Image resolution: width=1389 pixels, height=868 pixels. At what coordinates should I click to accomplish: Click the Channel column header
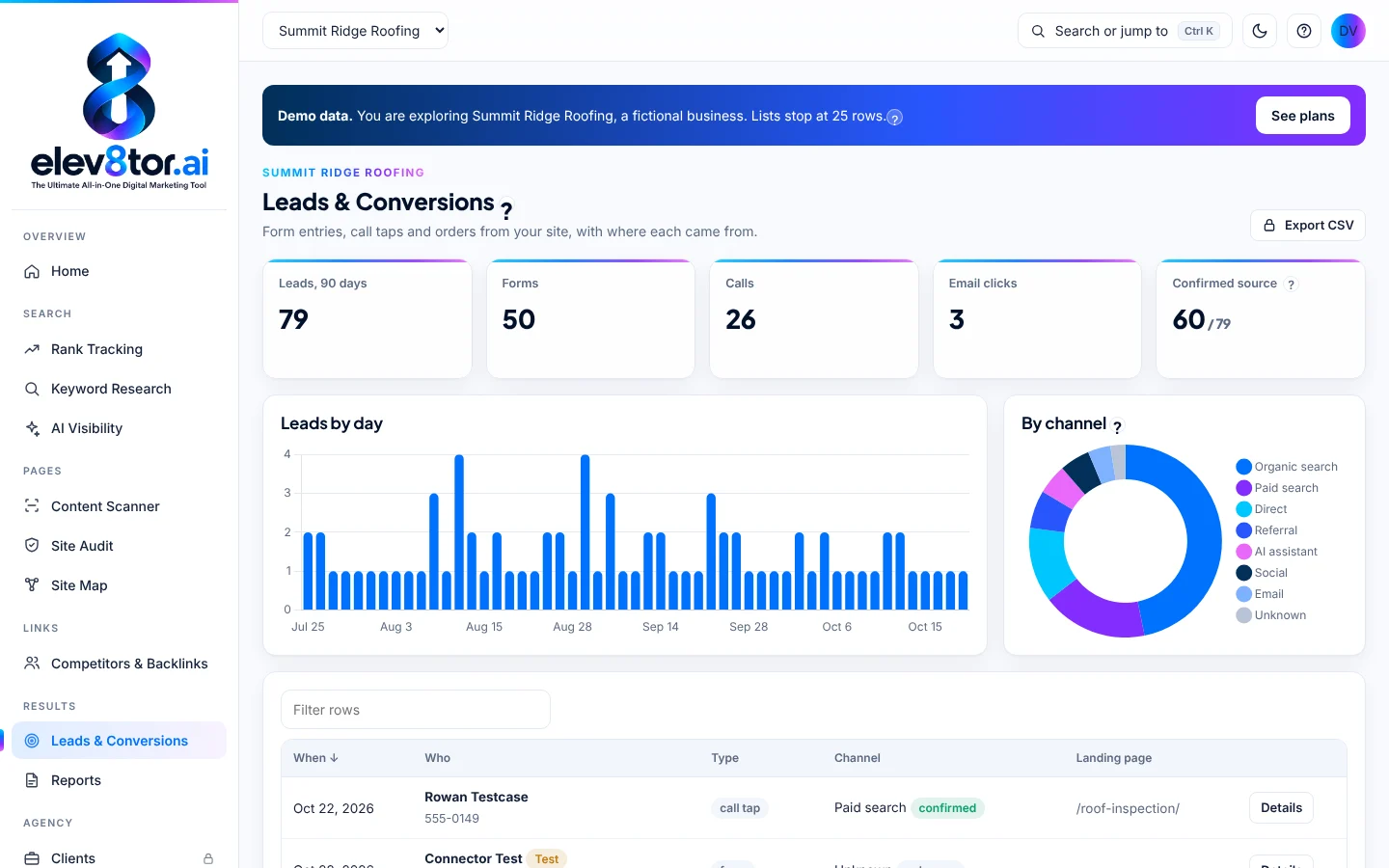858,758
